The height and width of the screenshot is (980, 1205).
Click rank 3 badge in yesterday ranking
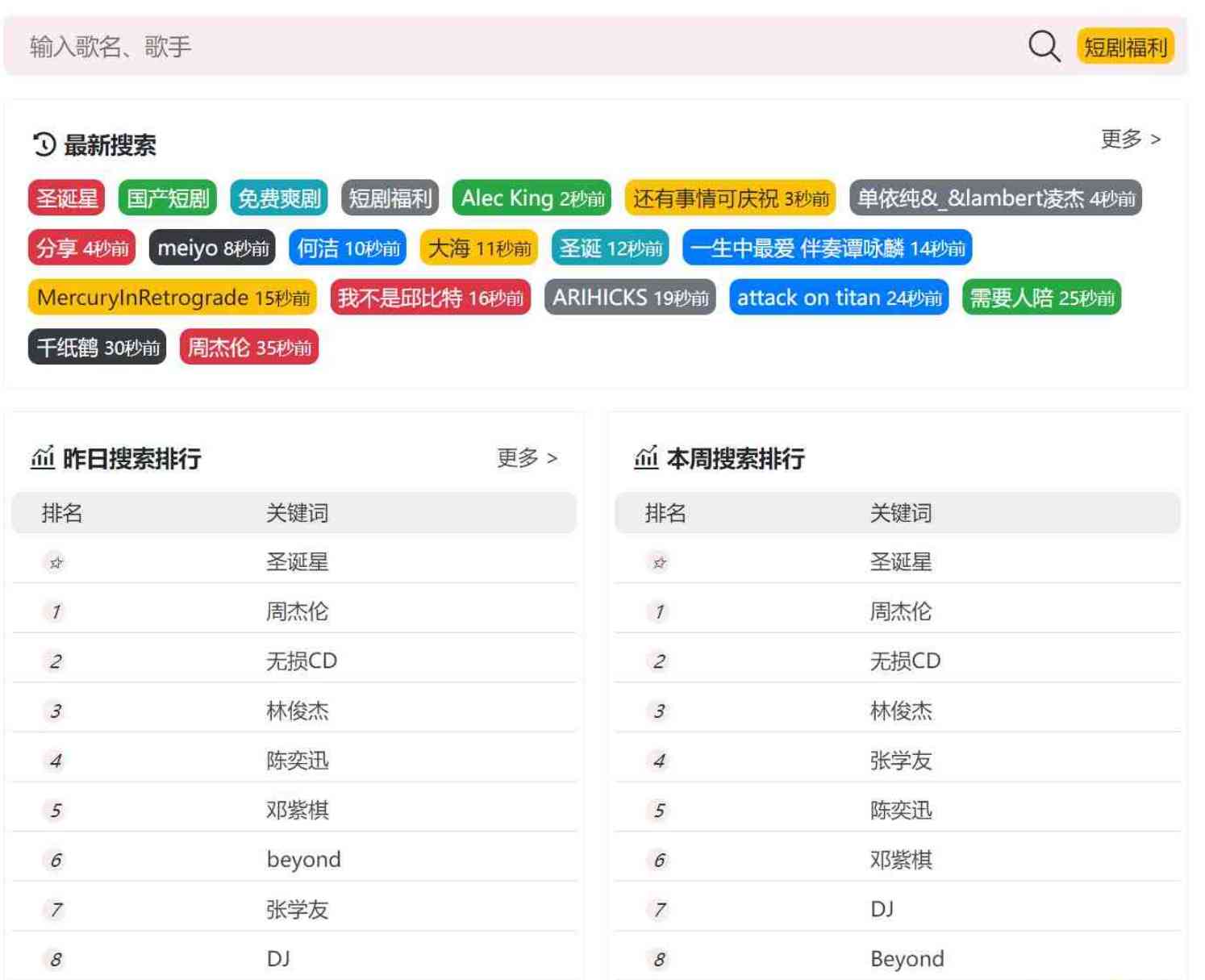56,711
